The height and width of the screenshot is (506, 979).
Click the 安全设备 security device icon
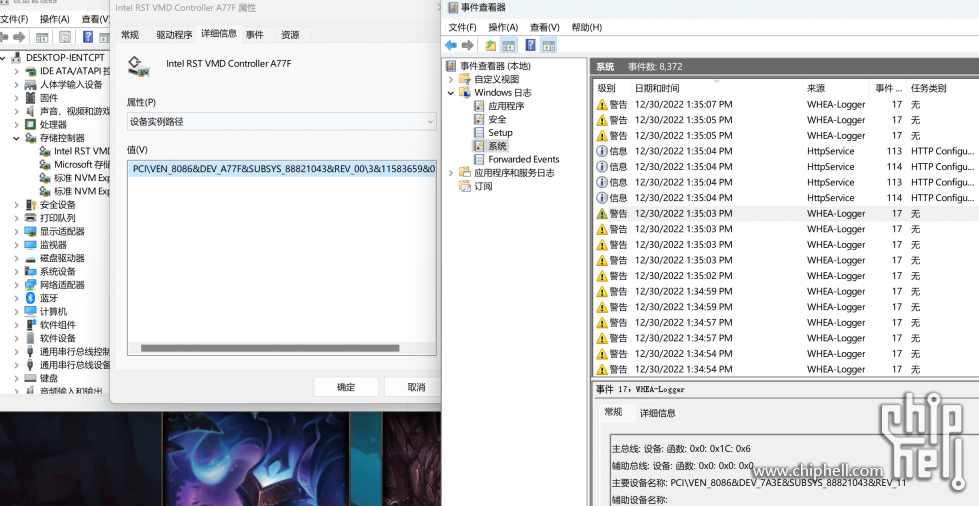pyautogui.click(x=30, y=205)
